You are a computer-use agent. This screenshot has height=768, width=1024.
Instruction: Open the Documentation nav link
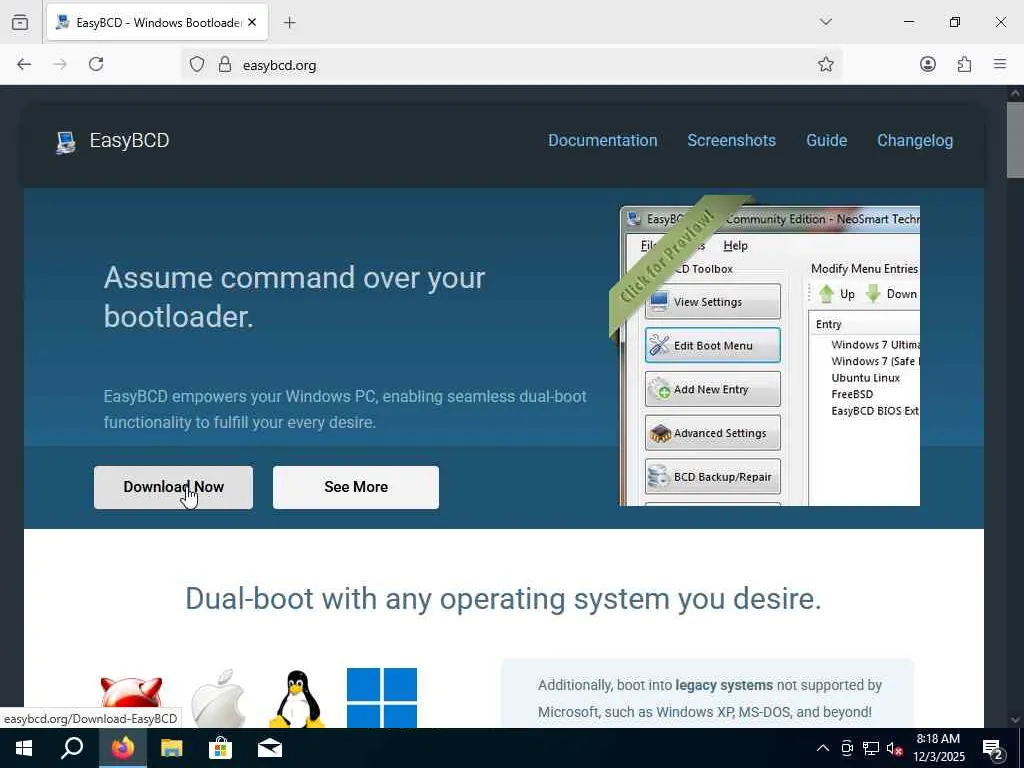[x=602, y=140]
